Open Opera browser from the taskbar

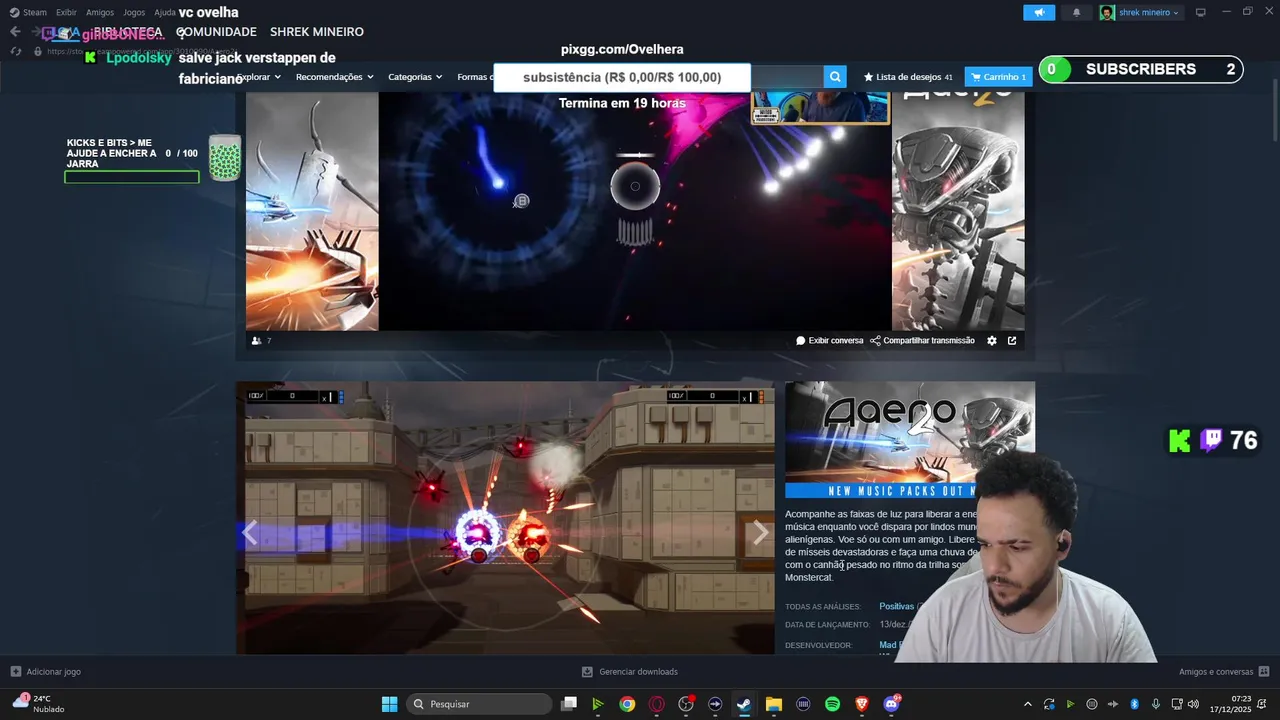(x=657, y=704)
